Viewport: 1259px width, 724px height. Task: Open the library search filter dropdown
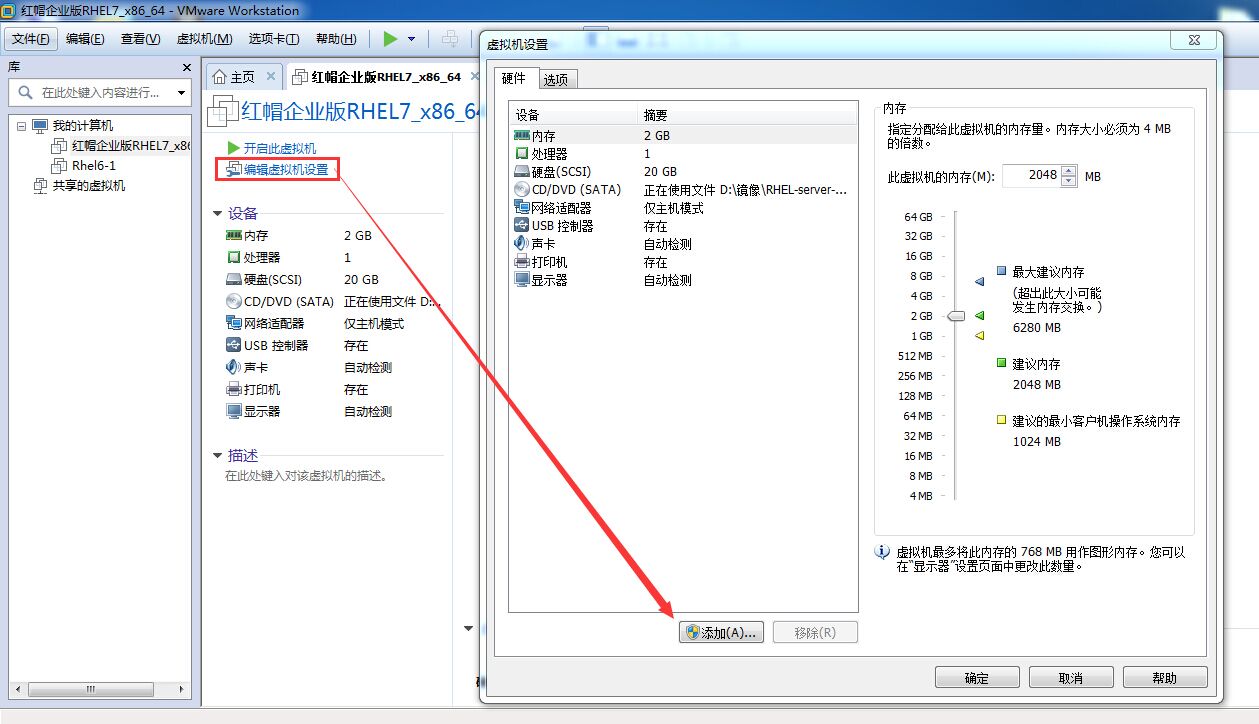pos(181,93)
